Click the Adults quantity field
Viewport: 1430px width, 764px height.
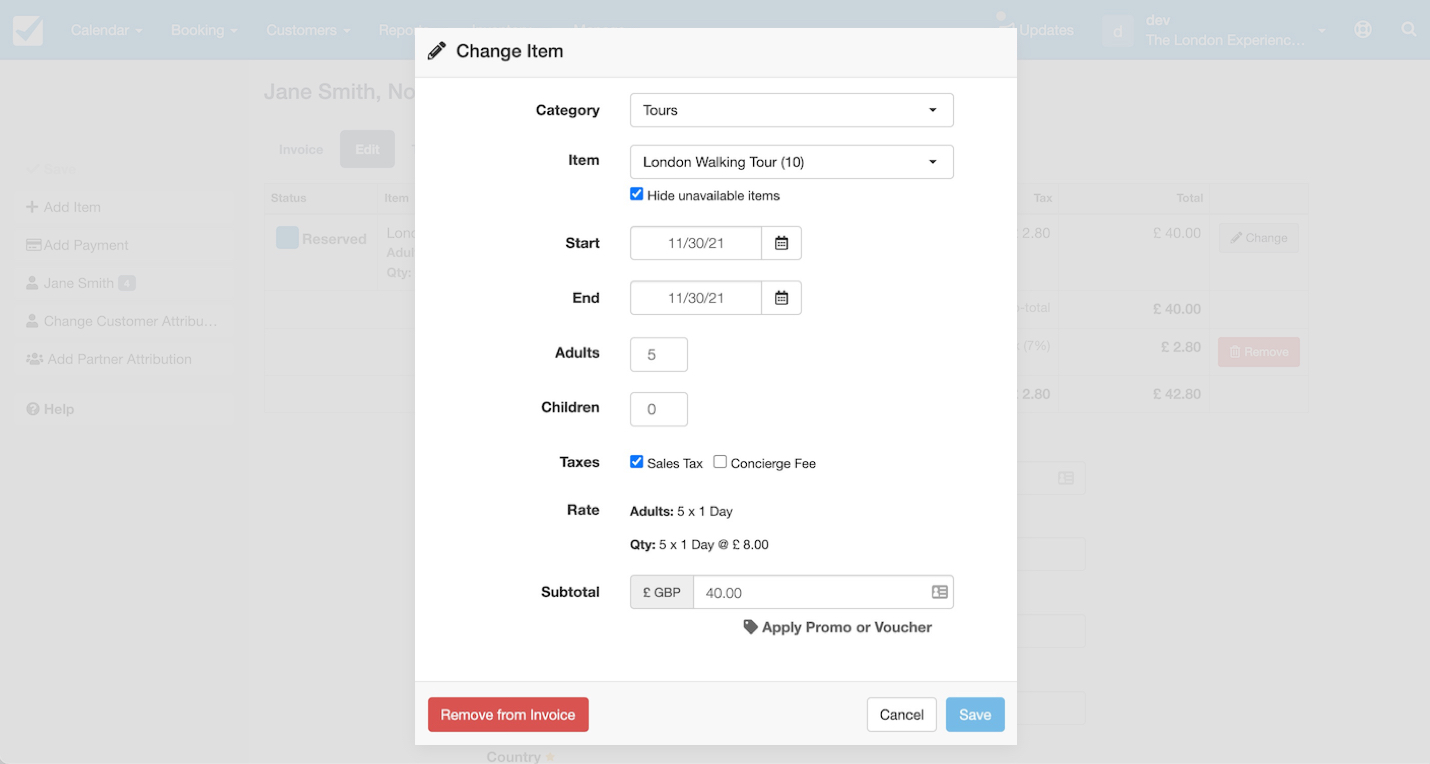pos(659,354)
